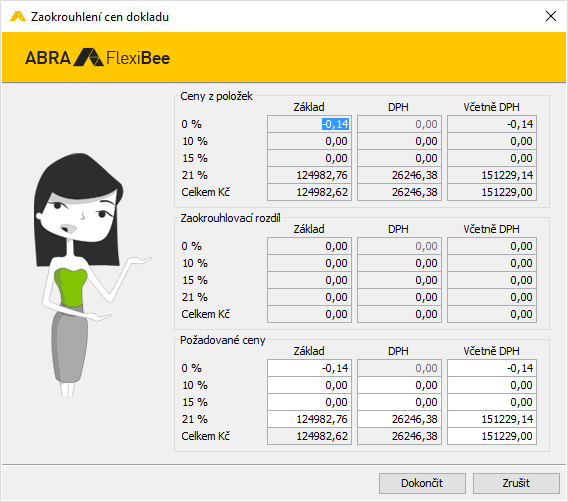
Task: Edit 21 % Včetně DPH in Požadované ceny
Action: point(492,419)
